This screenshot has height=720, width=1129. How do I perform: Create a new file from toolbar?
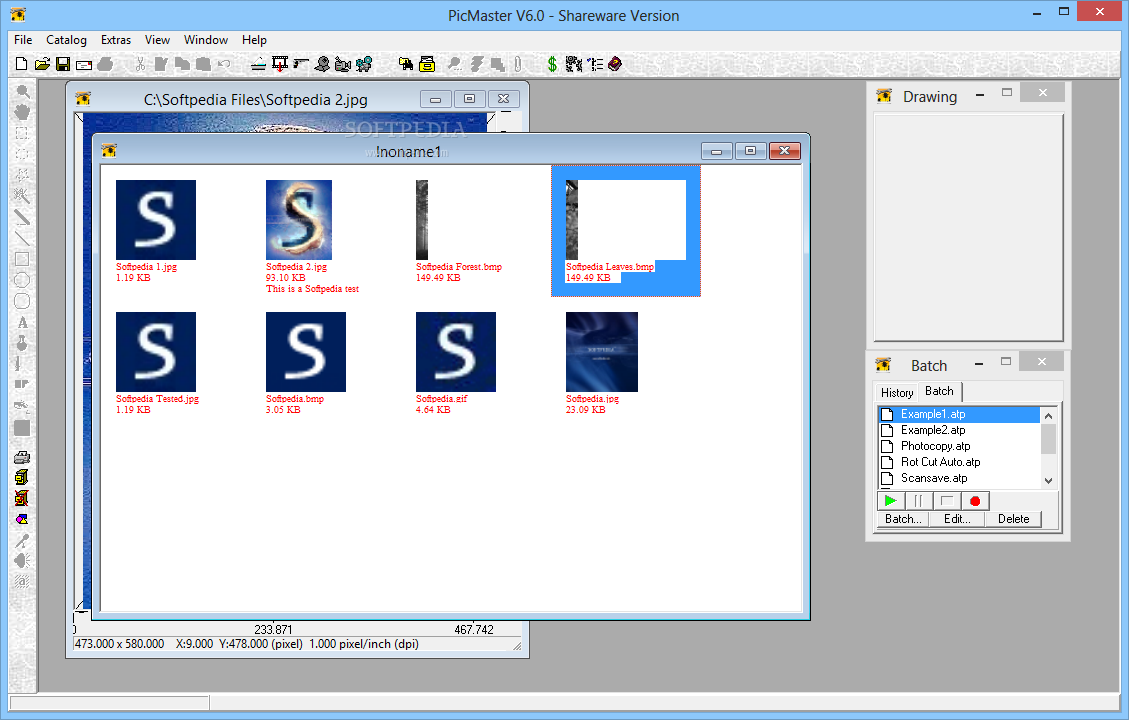click(21, 64)
